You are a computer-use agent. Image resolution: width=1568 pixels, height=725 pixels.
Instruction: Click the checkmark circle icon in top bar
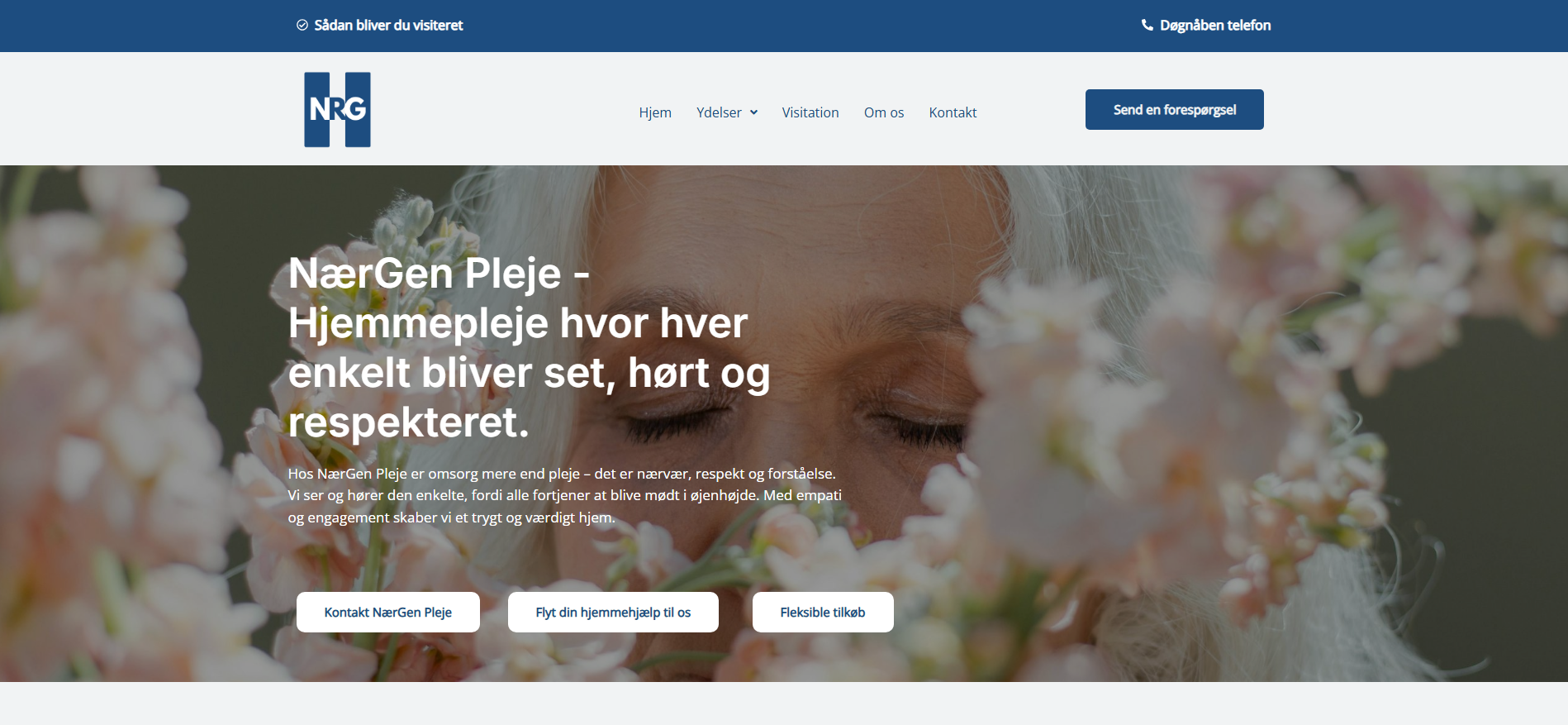pos(302,25)
